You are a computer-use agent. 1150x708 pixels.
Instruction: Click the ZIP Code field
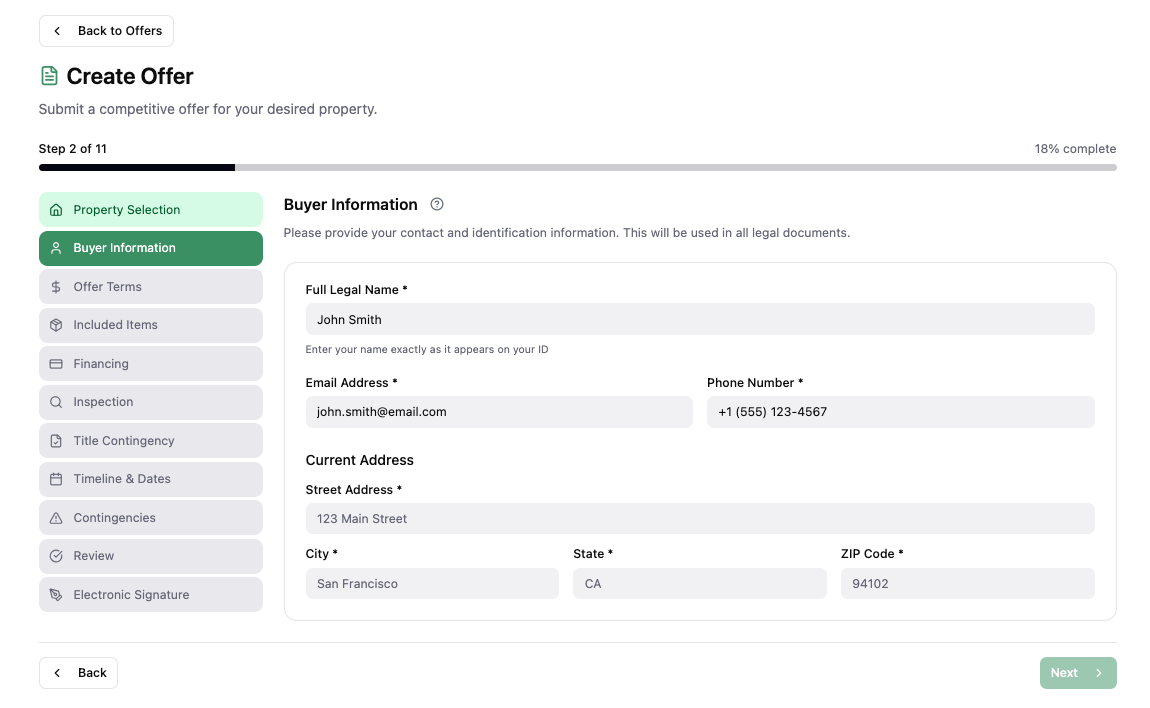(966, 584)
